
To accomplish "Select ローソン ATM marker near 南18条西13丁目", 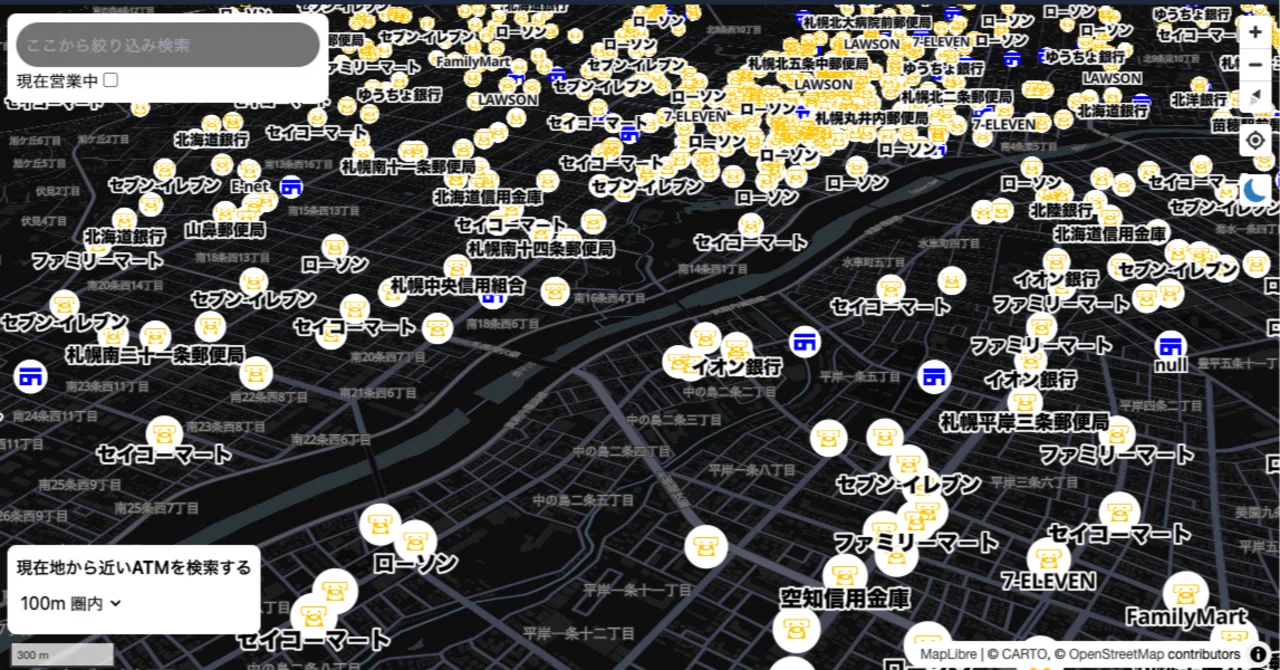I will (x=334, y=248).
